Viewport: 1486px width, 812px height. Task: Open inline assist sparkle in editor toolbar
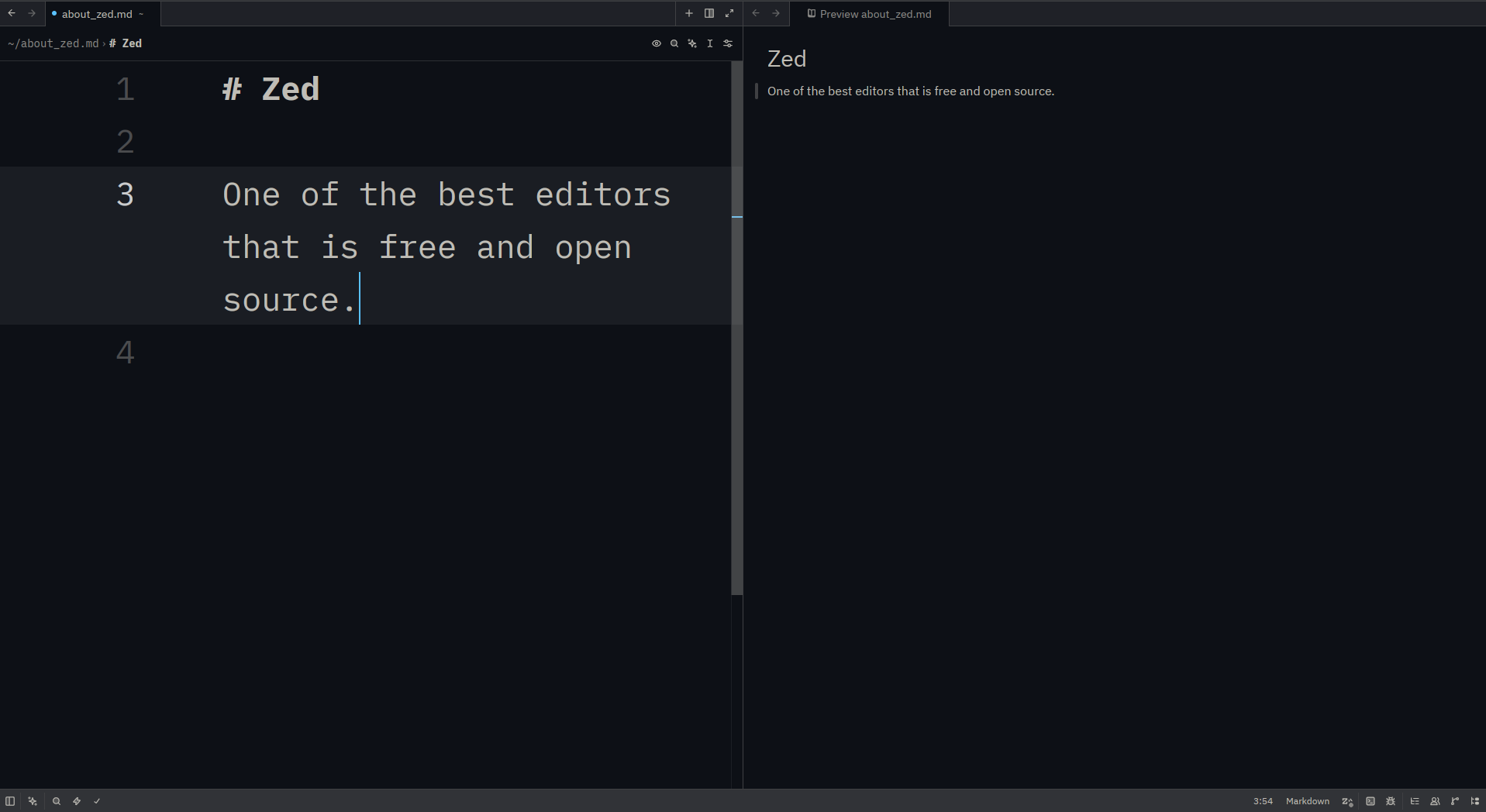pos(692,43)
